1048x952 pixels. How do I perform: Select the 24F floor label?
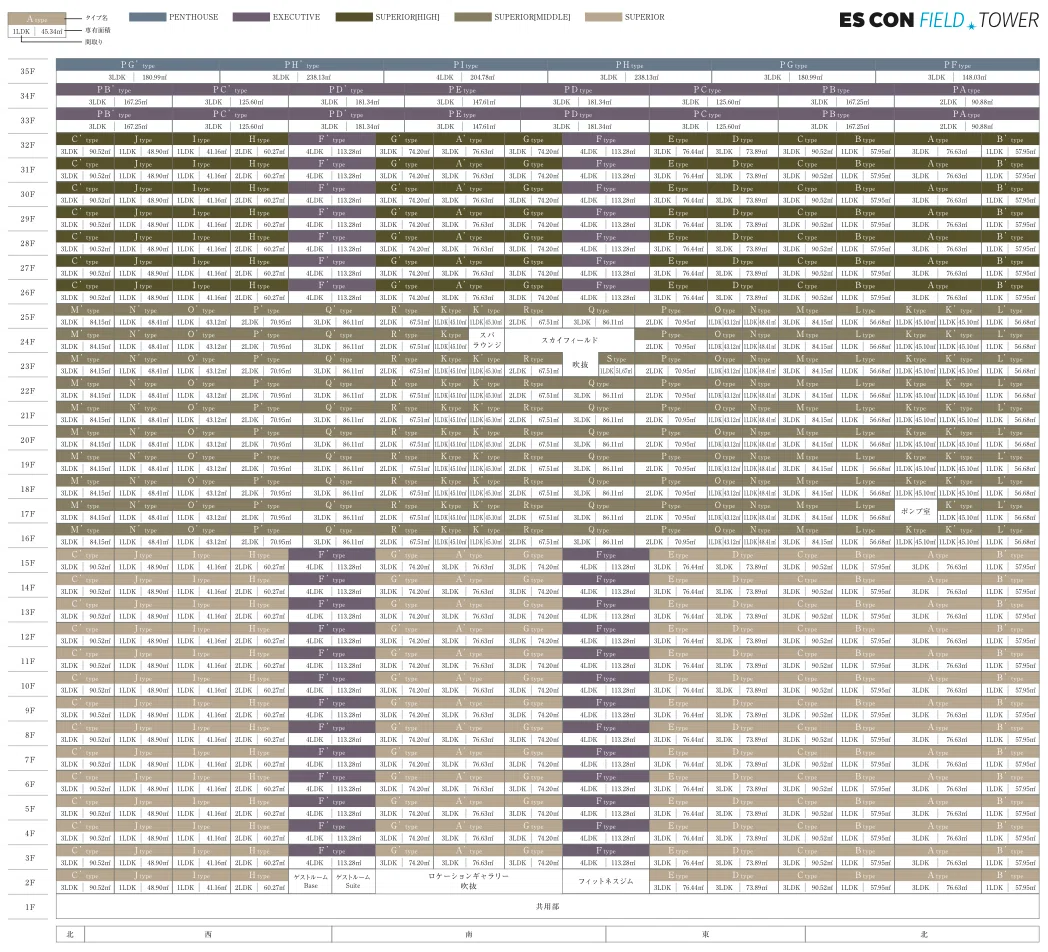pos(27,342)
